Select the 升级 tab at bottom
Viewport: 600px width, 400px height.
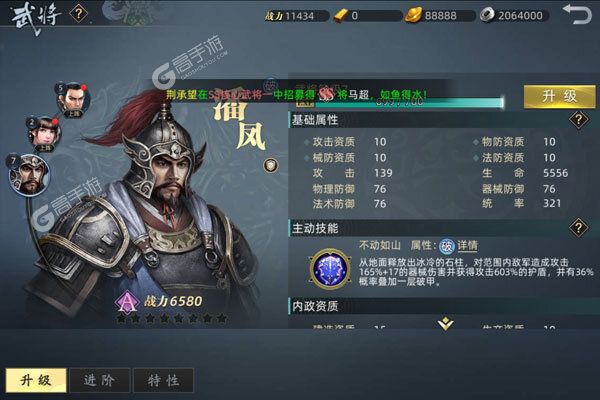36,380
